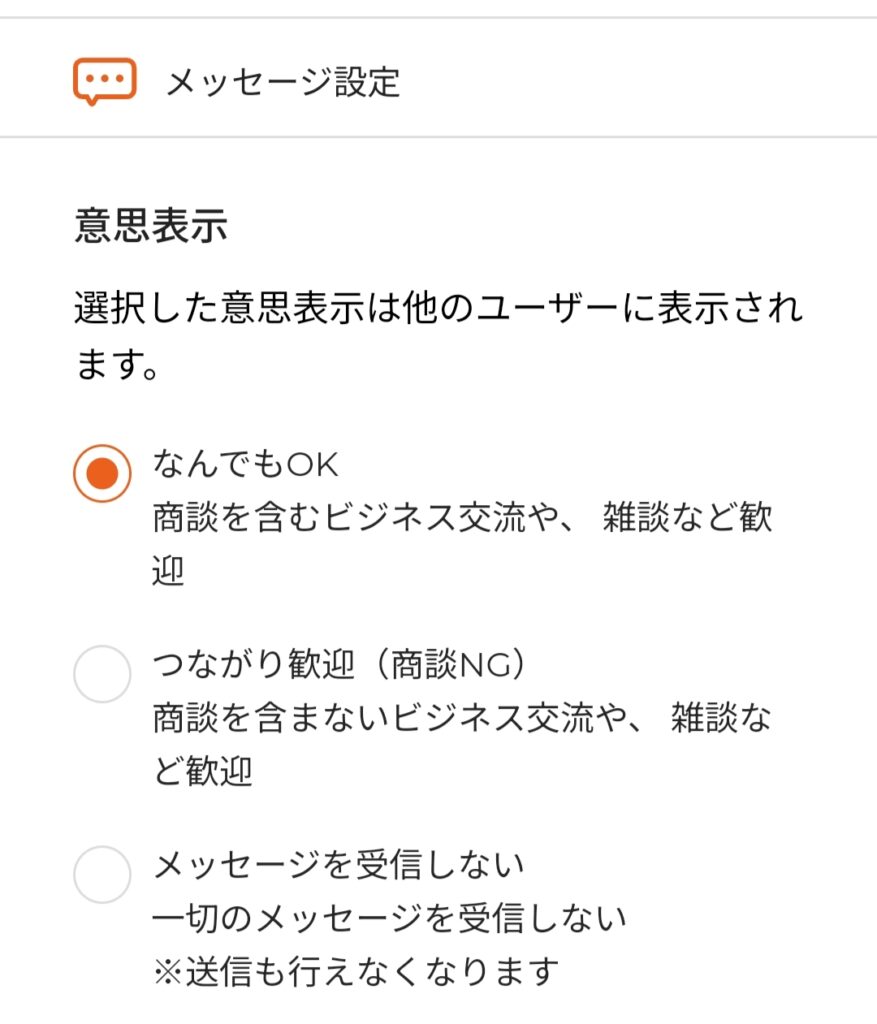Click the 意思表示 section heading

click(151, 227)
